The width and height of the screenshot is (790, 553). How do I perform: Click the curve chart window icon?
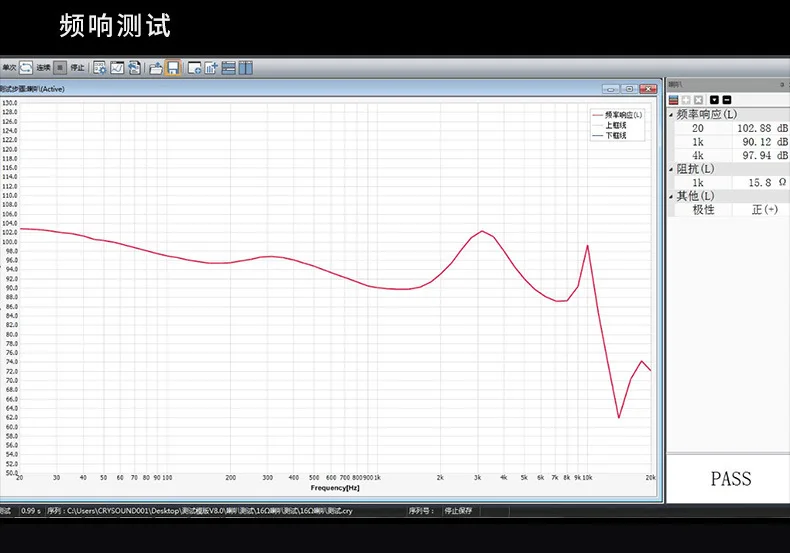point(117,67)
